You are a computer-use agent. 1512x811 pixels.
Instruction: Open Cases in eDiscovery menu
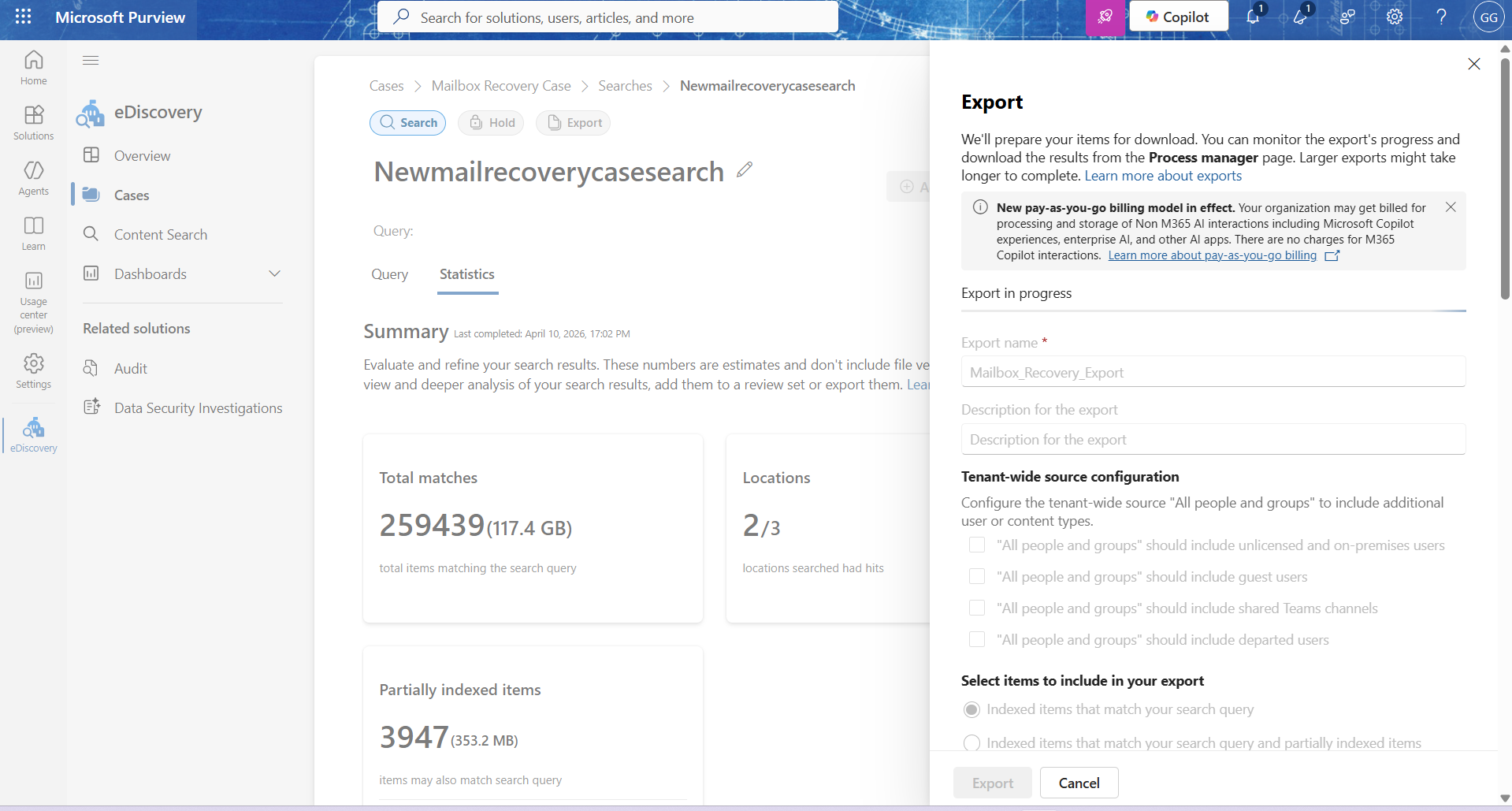(132, 195)
